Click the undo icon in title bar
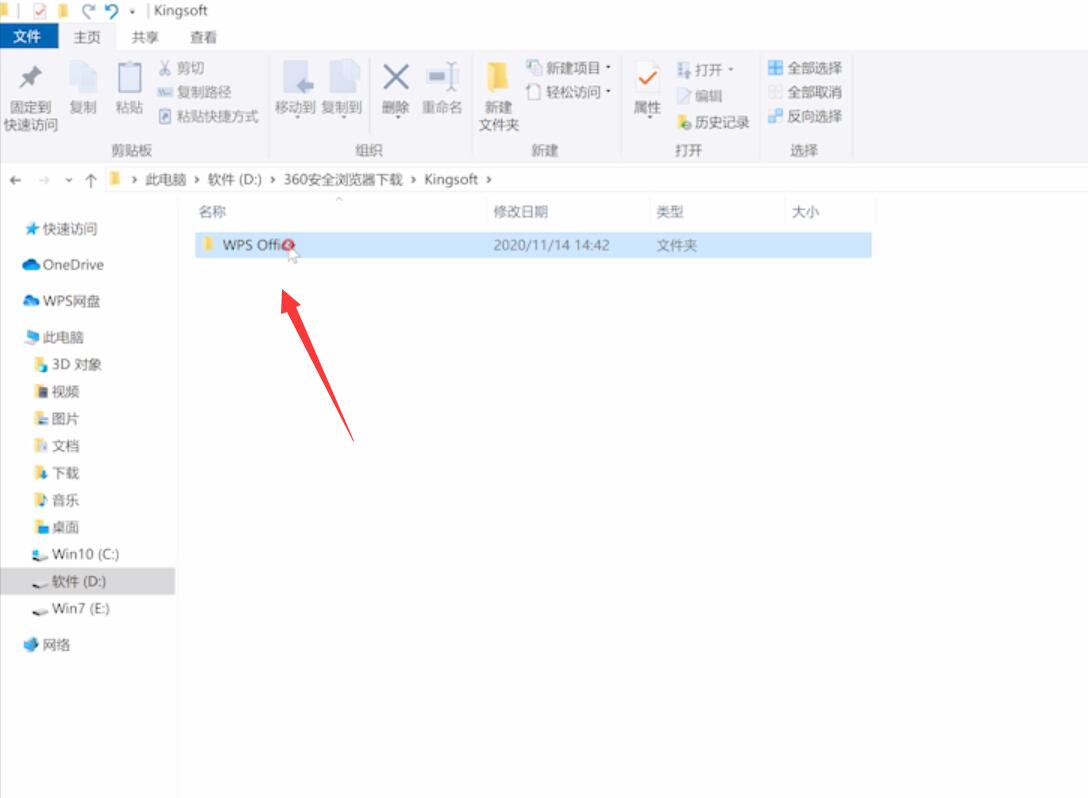 (111, 11)
